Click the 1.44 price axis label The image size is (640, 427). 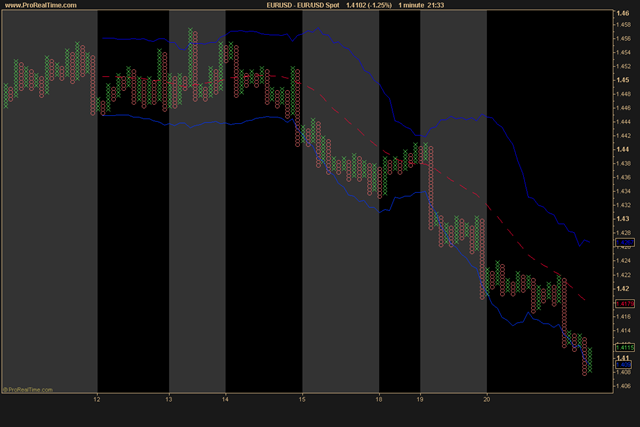[x=623, y=150]
